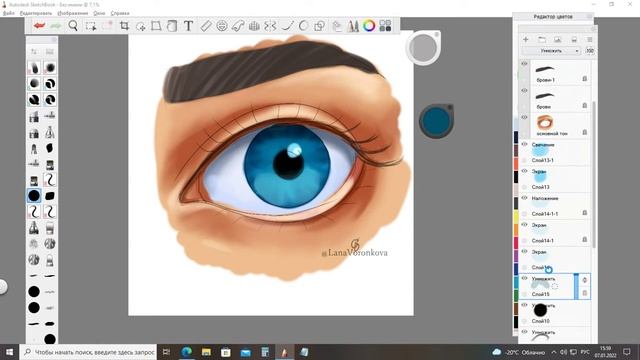Select the Quick Transform tool
Image resolution: width=640 pixels, height=360 pixels.
point(141,26)
